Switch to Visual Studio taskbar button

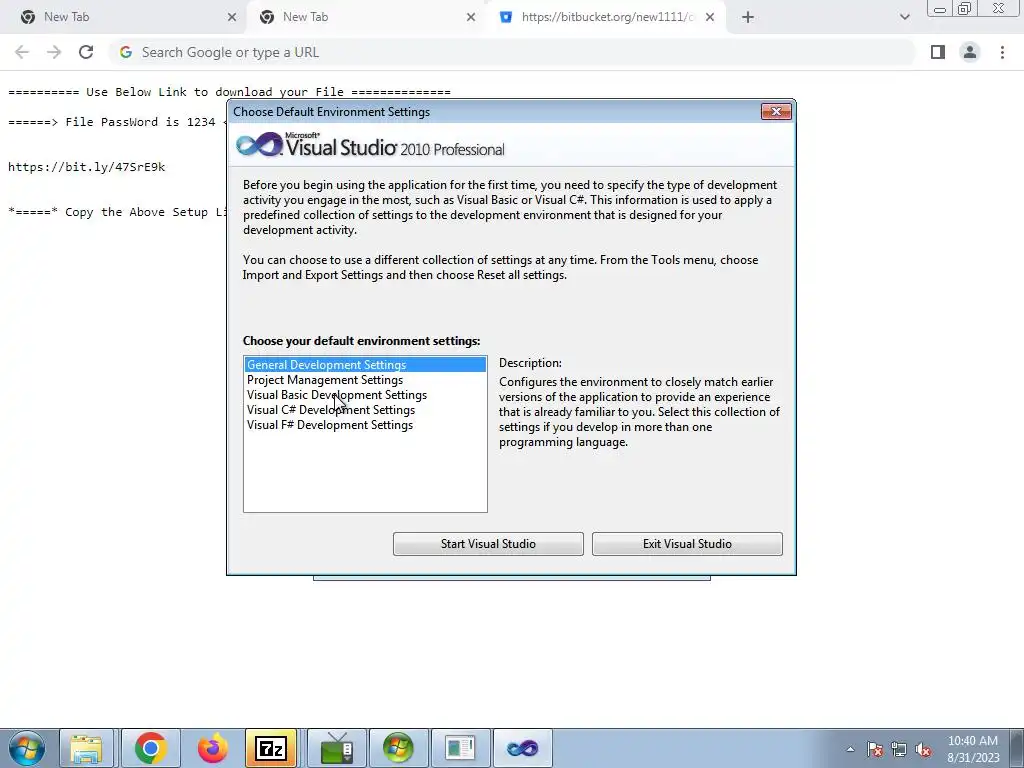coord(522,748)
